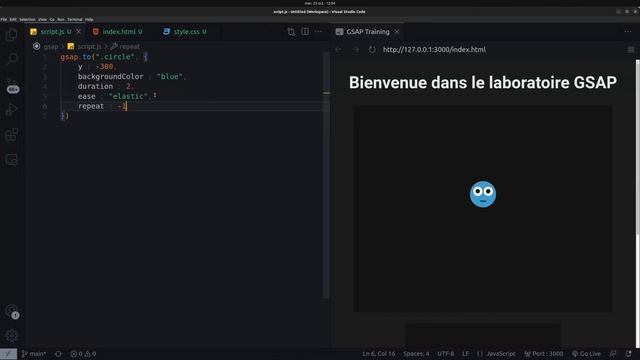Click the -300 value on the y line

tap(105, 67)
